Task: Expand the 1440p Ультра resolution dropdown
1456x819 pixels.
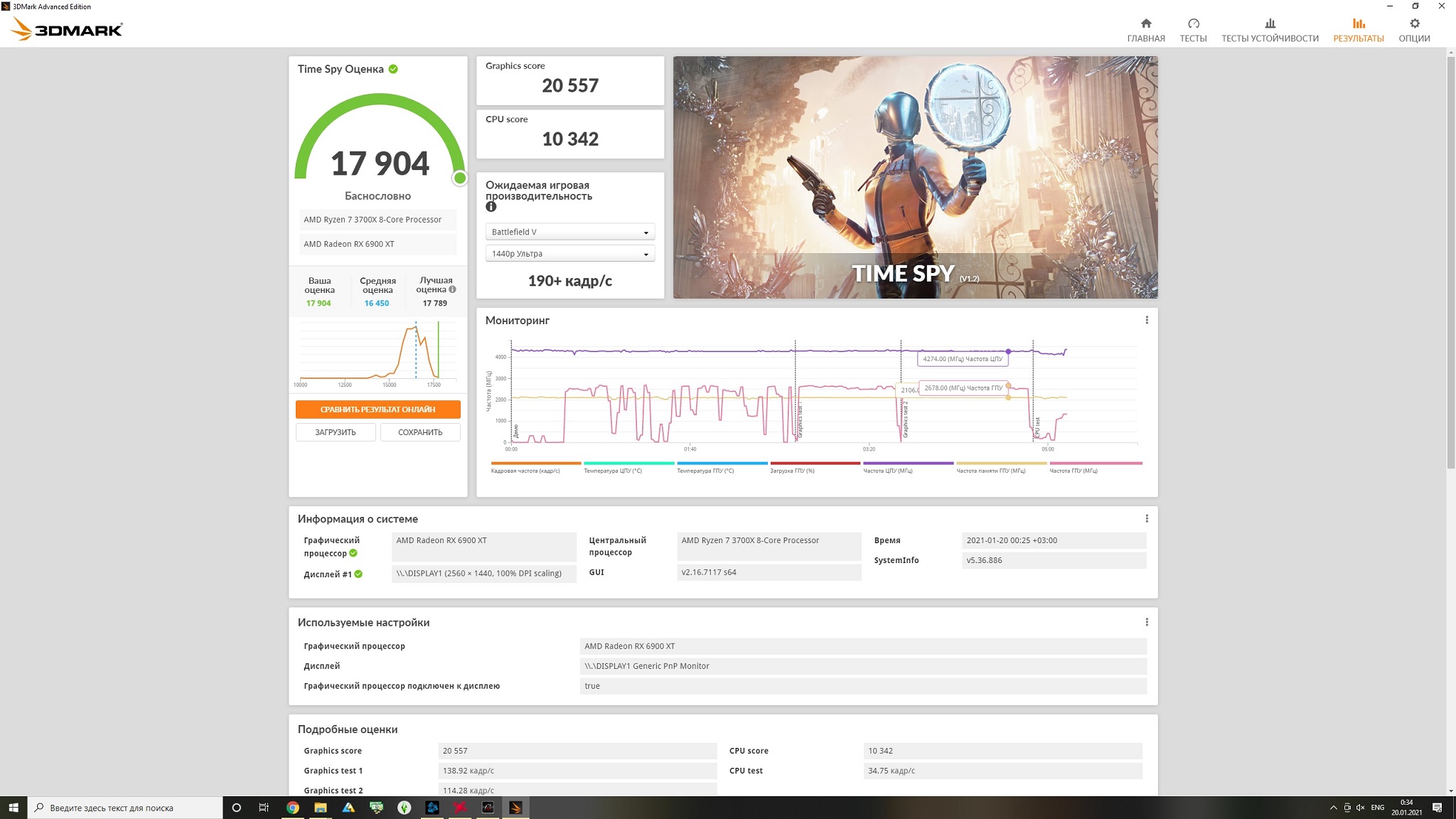Action: tap(569, 254)
